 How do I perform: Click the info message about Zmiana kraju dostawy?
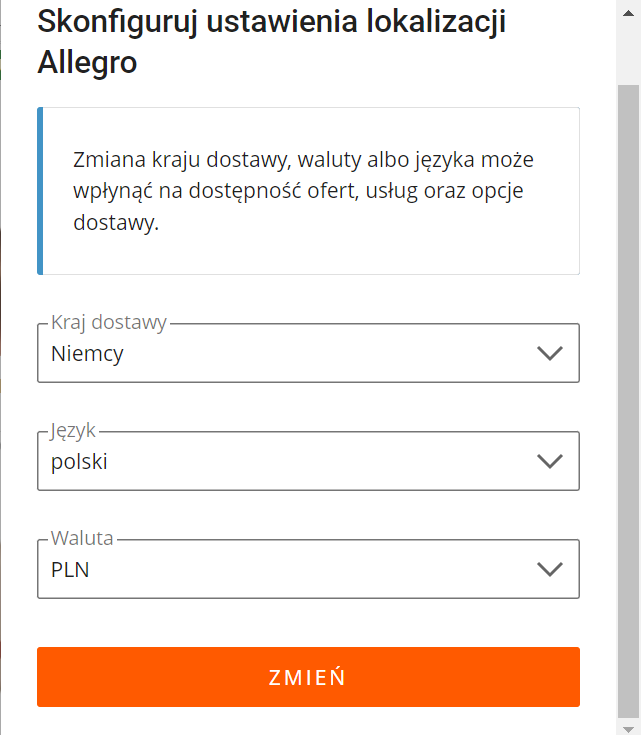click(x=303, y=191)
